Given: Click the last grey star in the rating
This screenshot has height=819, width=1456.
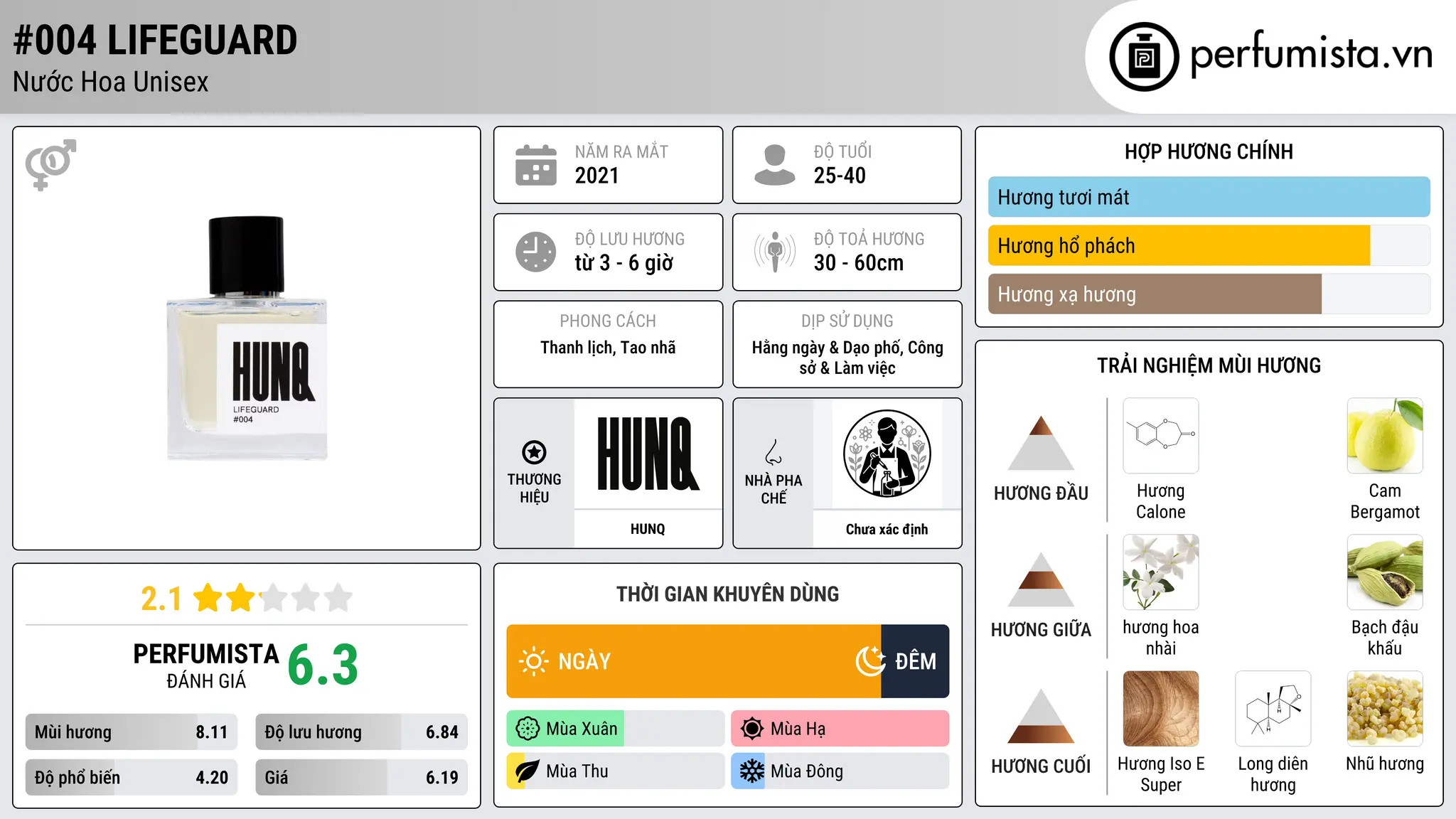Looking at the screenshot, I should (338, 598).
